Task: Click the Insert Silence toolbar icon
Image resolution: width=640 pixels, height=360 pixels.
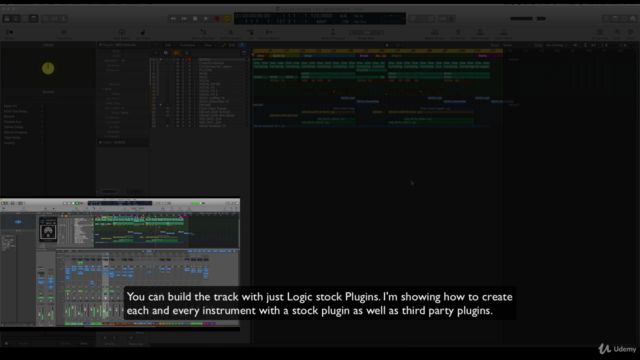Action: [503, 32]
